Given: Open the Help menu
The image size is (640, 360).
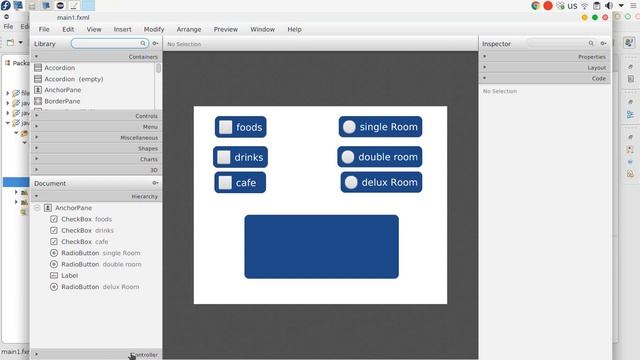Looking at the screenshot, I should [294, 29].
